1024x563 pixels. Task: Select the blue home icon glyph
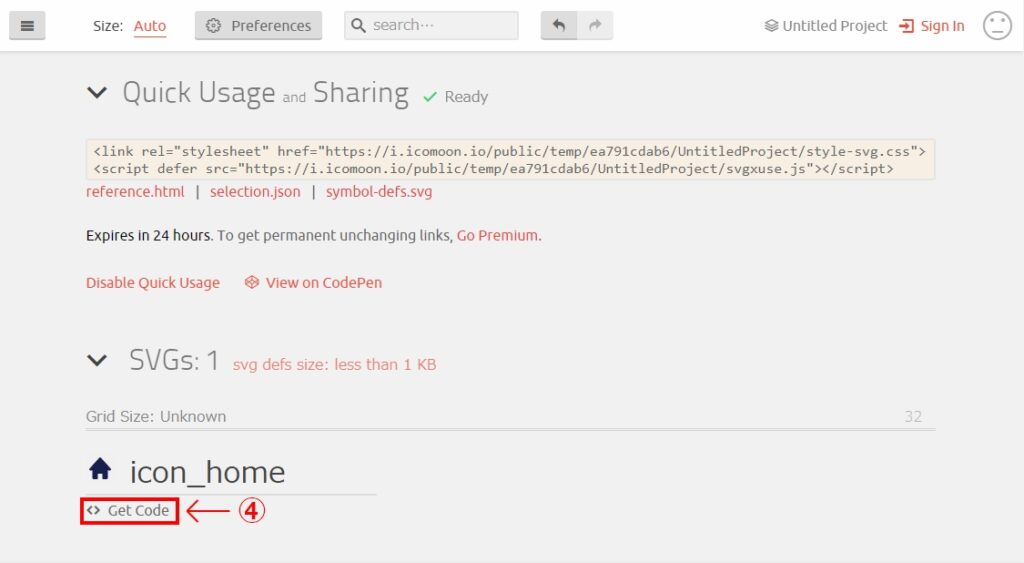pyautogui.click(x=100, y=469)
